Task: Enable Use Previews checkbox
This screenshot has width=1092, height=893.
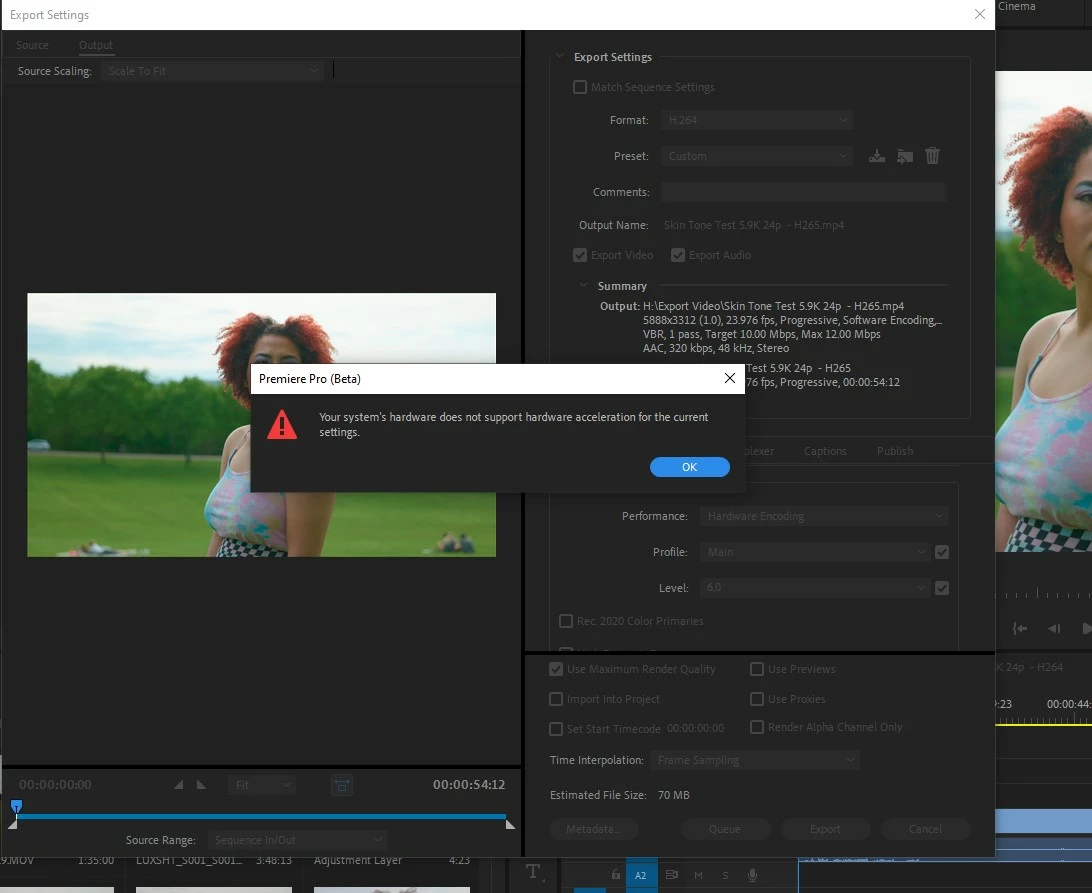Action: pos(756,669)
